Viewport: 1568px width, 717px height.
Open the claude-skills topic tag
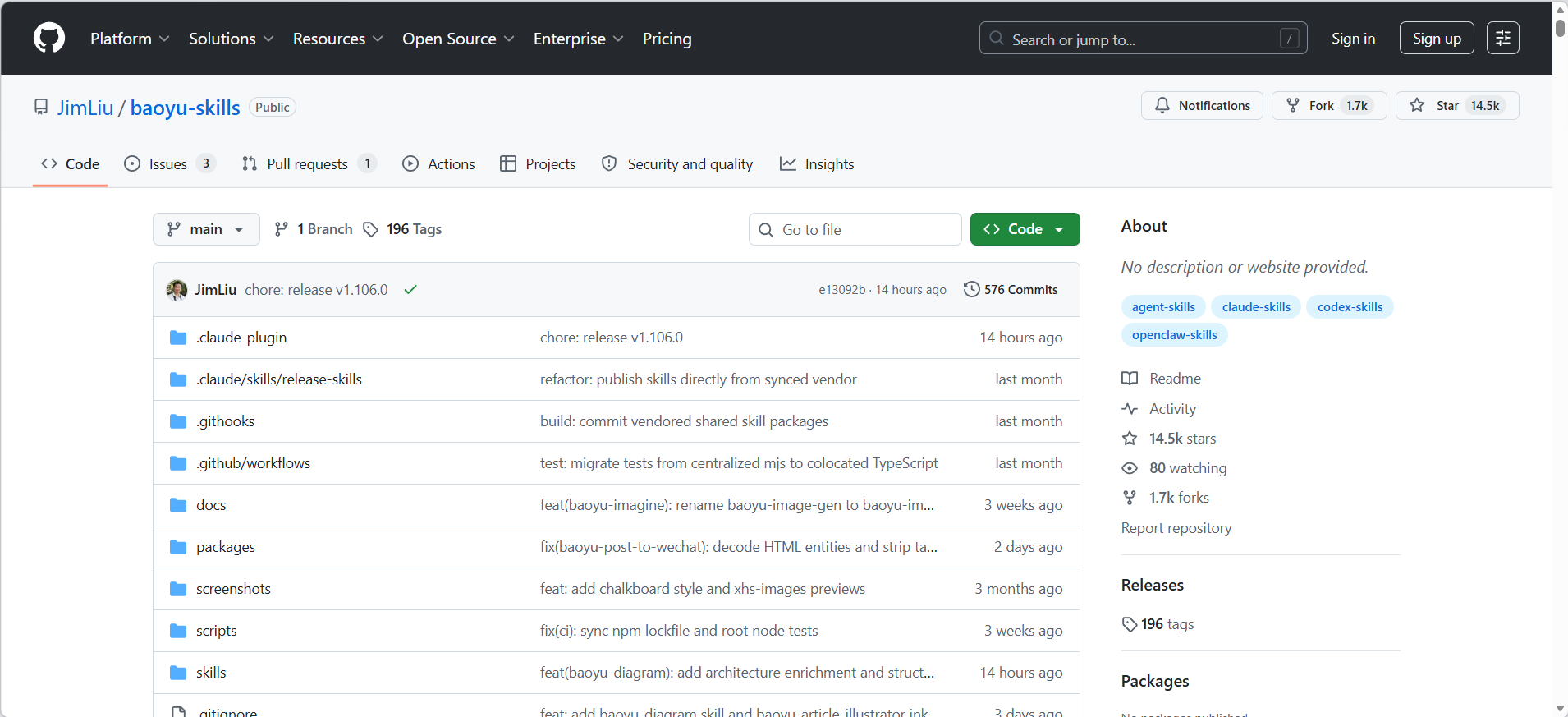click(1255, 307)
